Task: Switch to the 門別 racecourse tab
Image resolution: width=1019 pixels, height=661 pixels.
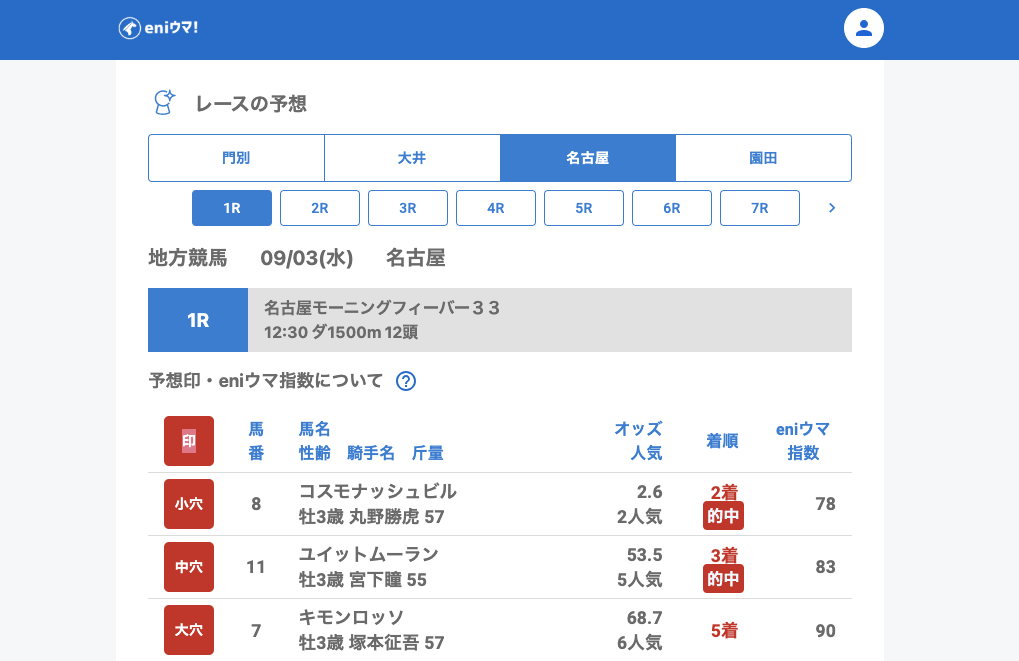Action: (236, 158)
